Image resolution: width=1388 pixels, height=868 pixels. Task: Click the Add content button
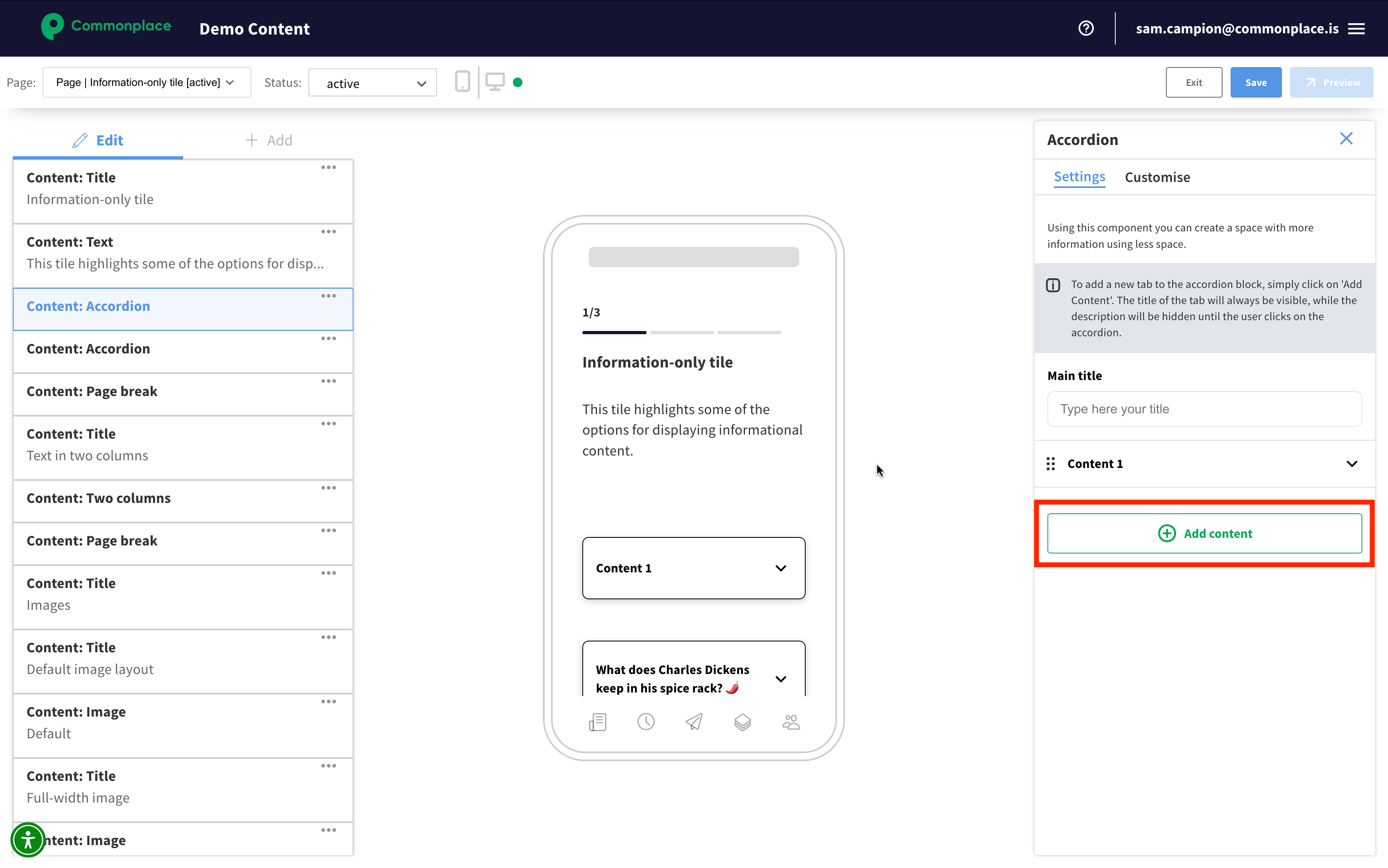[1204, 533]
